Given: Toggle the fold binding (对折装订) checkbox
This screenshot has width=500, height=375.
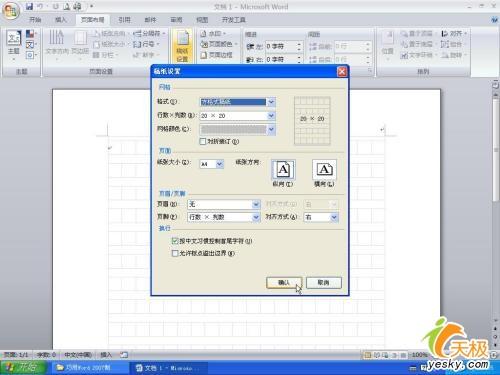Looking at the screenshot, I should point(203,141).
